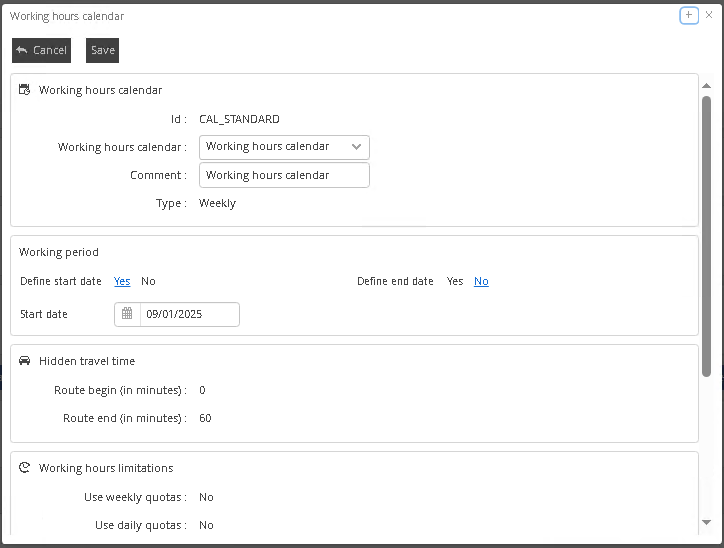Save the working hours calendar
The width and height of the screenshot is (724, 548).
pyautogui.click(x=102, y=50)
